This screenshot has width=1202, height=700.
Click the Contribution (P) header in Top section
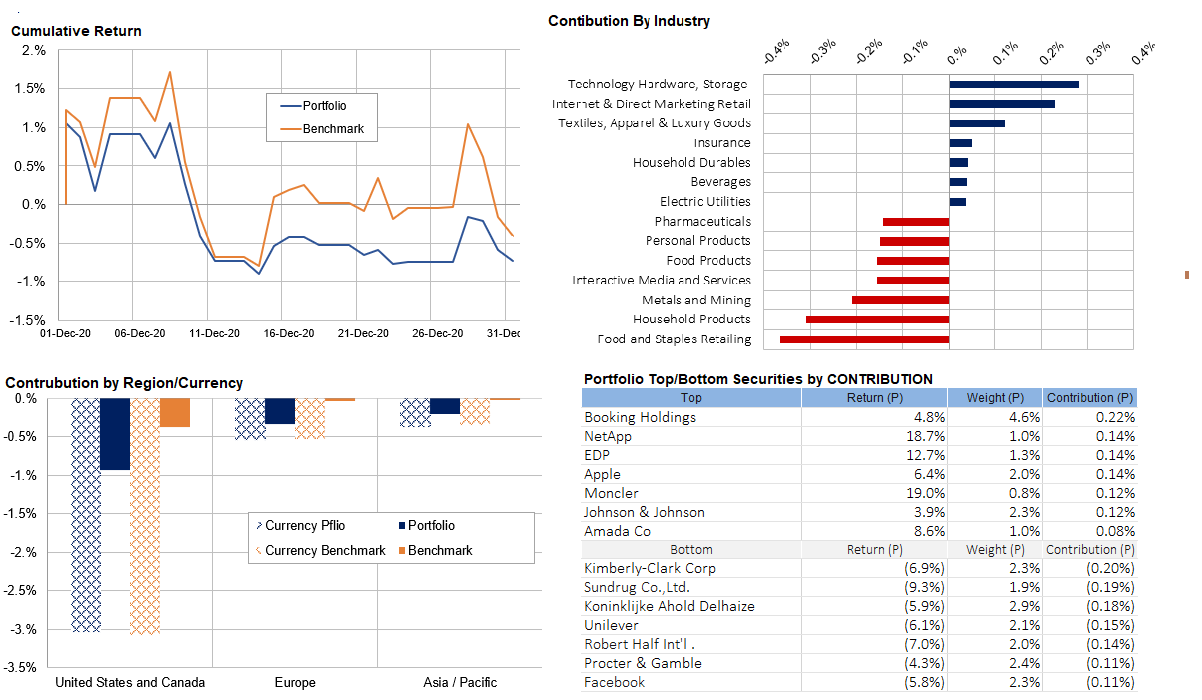click(x=1090, y=398)
